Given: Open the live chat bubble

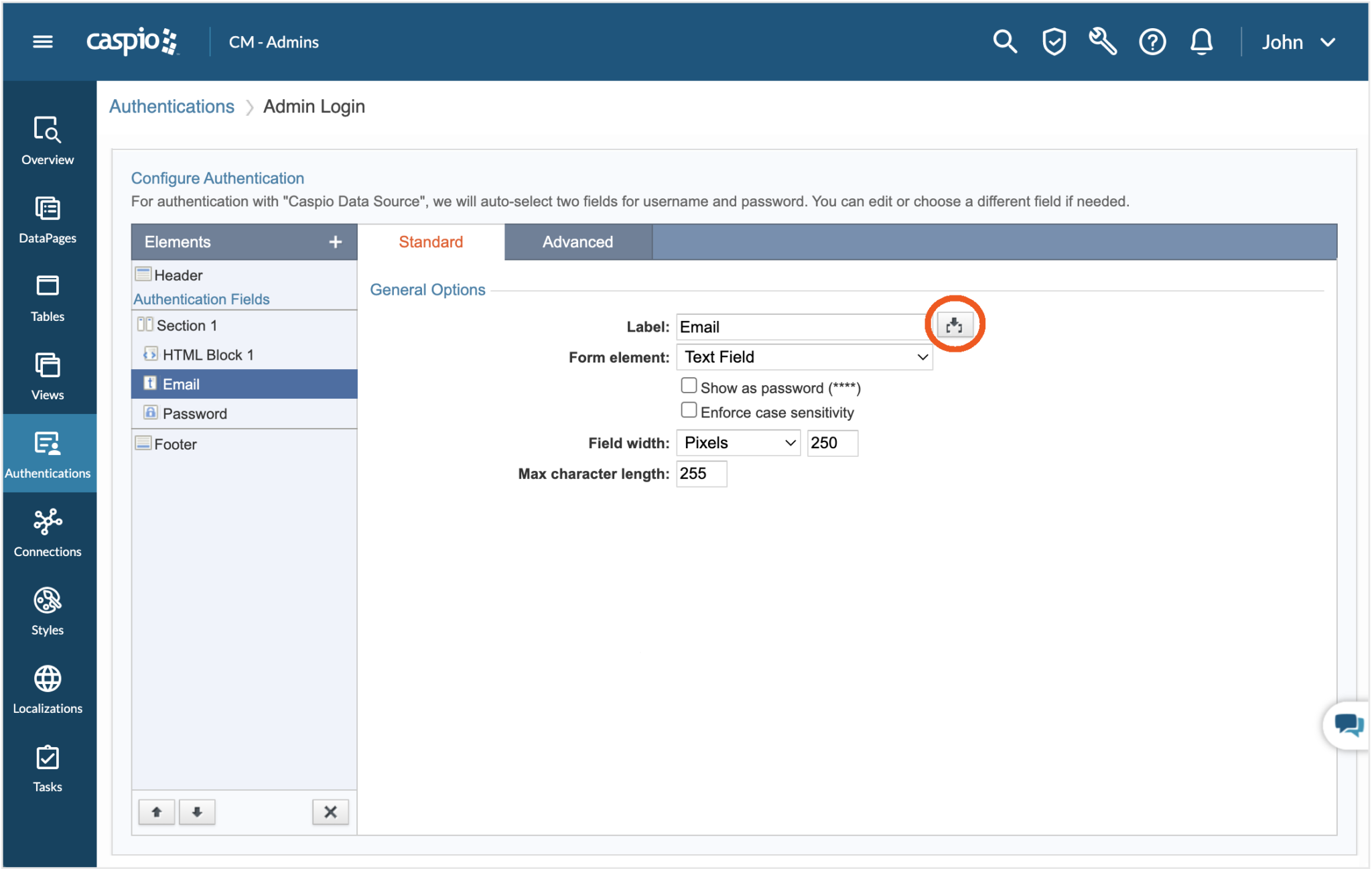Looking at the screenshot, I should coord(1347,725).
